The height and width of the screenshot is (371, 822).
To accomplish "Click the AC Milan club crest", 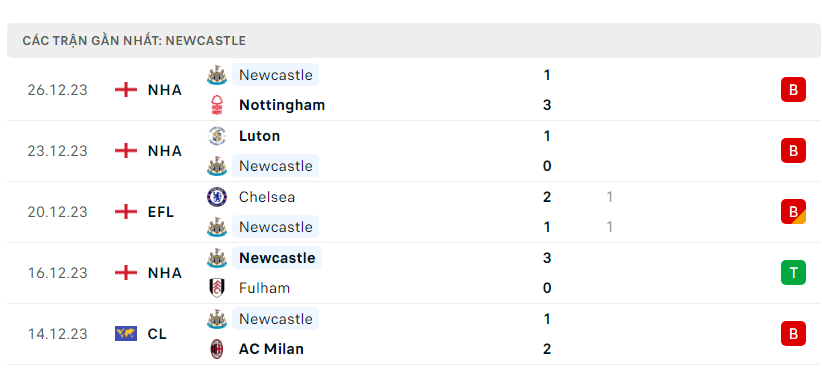I will click(217, 349).
